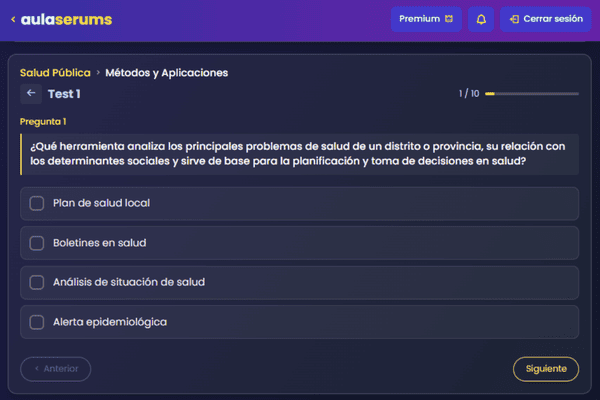The width and height of the screenshot is (600, 400).
Task: Go back using arrow beside Test 1
Action: (32, 93)
